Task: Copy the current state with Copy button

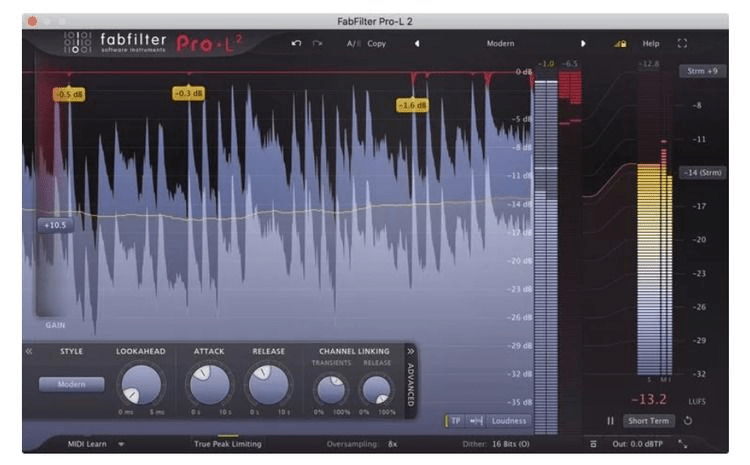Action: point(376,44)
